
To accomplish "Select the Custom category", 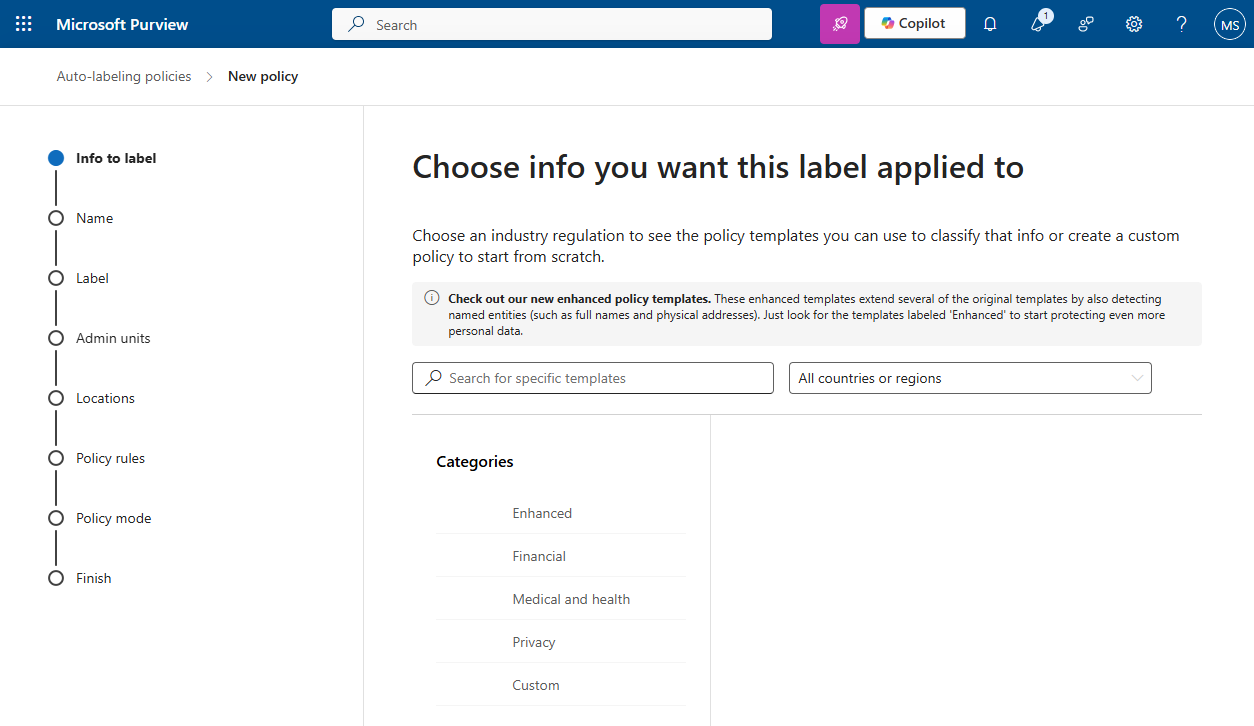I will 536,684.
